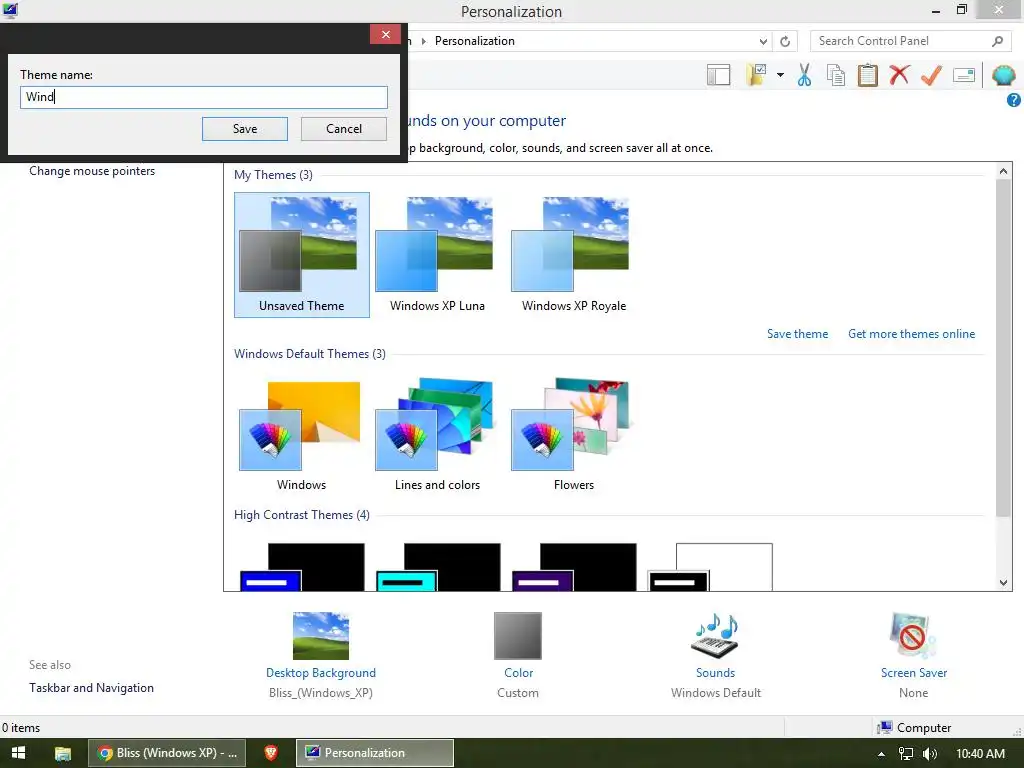Click the '0 items' status text
This screenshot has width=1024, height=768.
click(x=21, y=728)
